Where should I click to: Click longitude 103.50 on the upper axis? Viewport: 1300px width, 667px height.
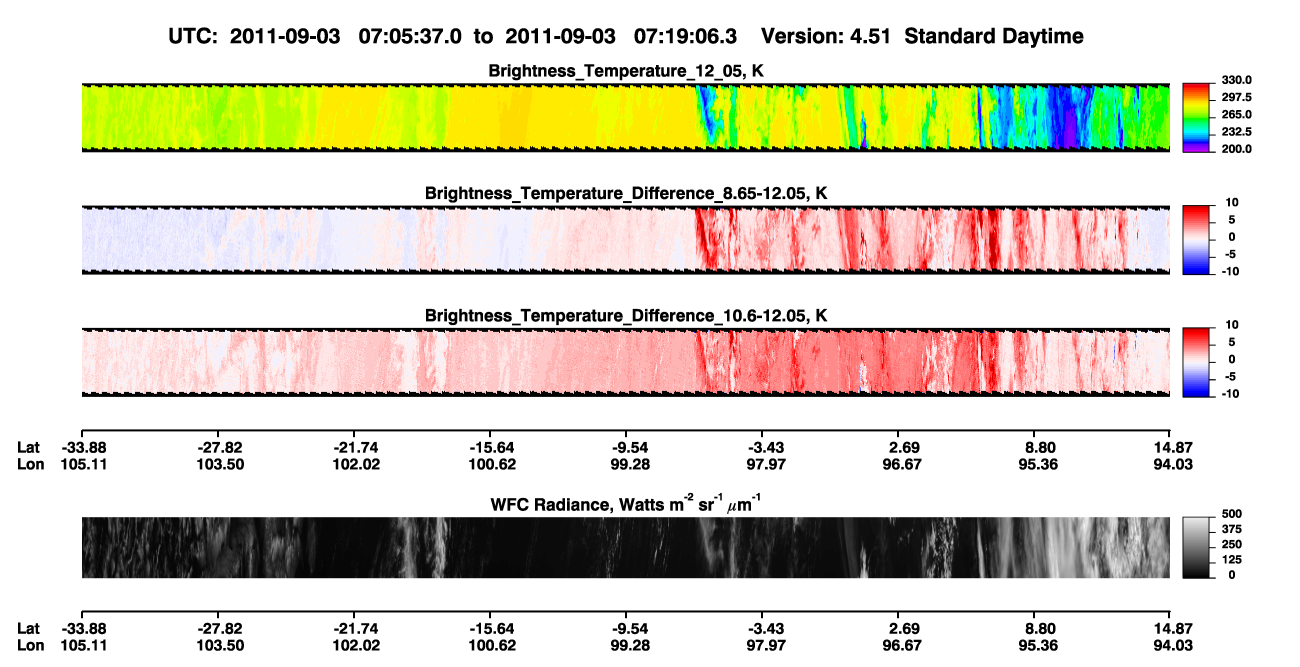click(219, 464)
